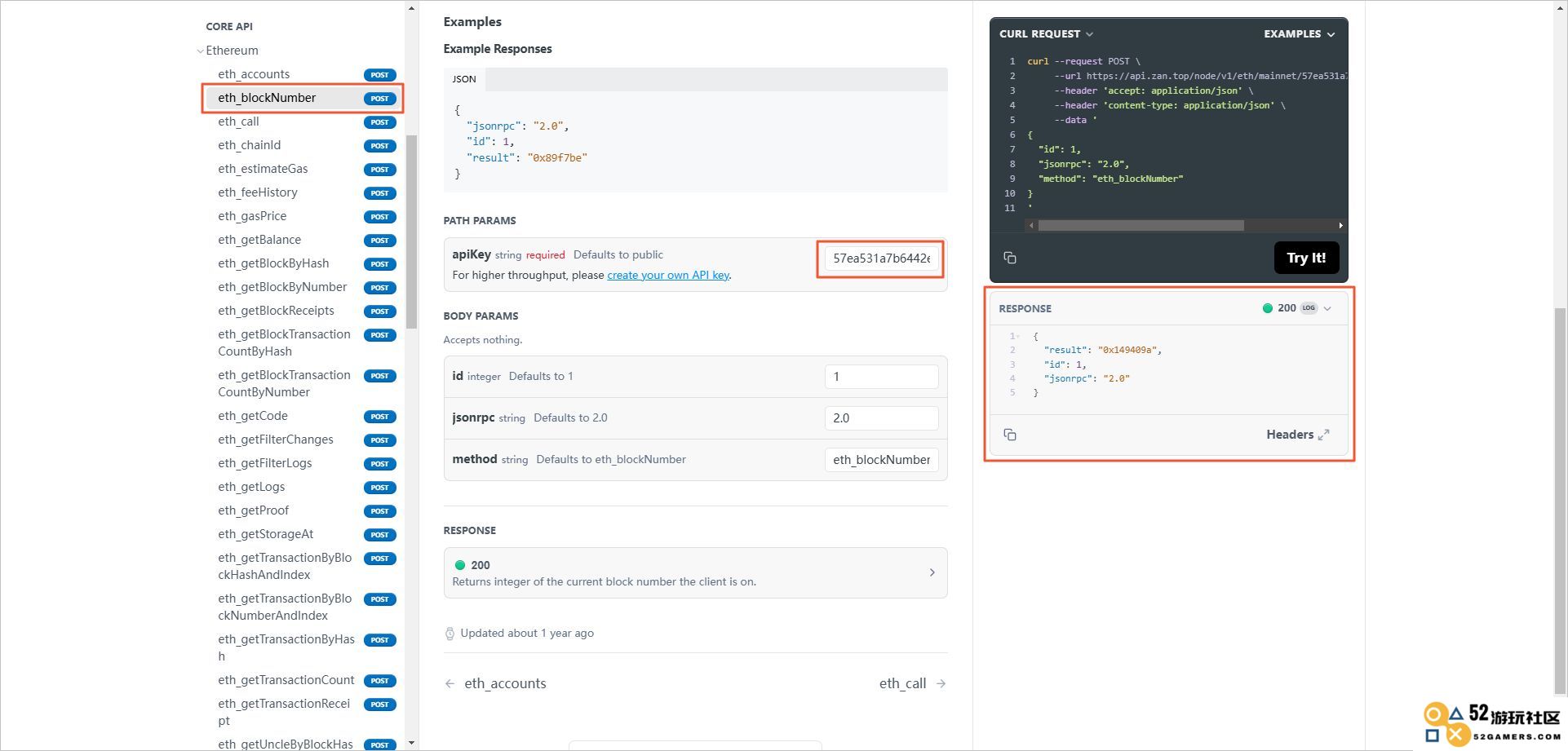Open eth_getCode in sidebar
The image size is (1568, 751).
(302, 416)
